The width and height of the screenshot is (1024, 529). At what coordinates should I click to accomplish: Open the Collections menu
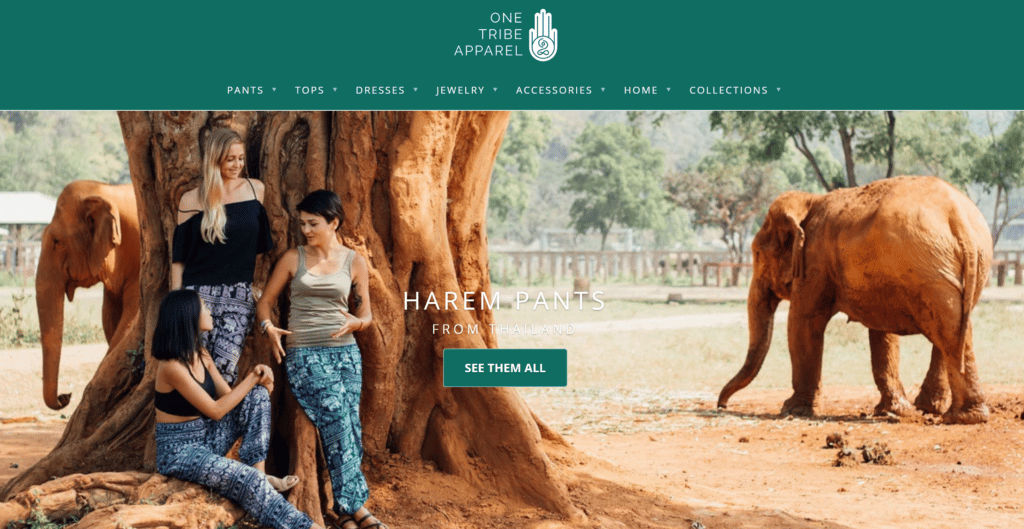click(729, 90)
